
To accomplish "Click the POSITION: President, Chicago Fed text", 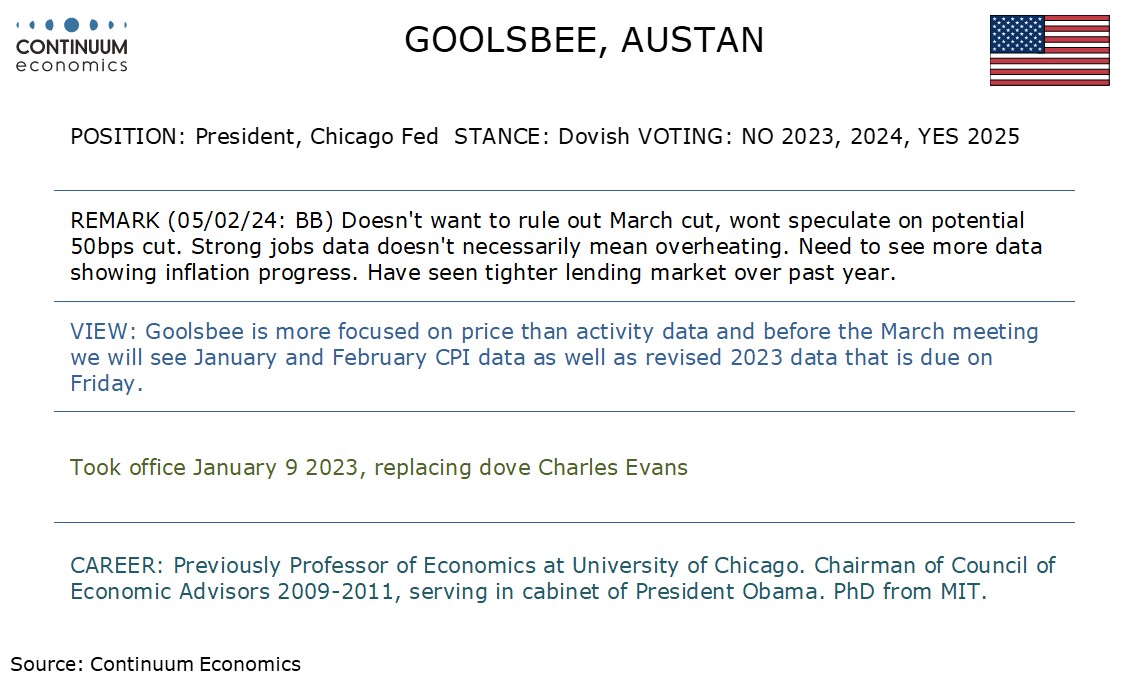I will (254, 137).
